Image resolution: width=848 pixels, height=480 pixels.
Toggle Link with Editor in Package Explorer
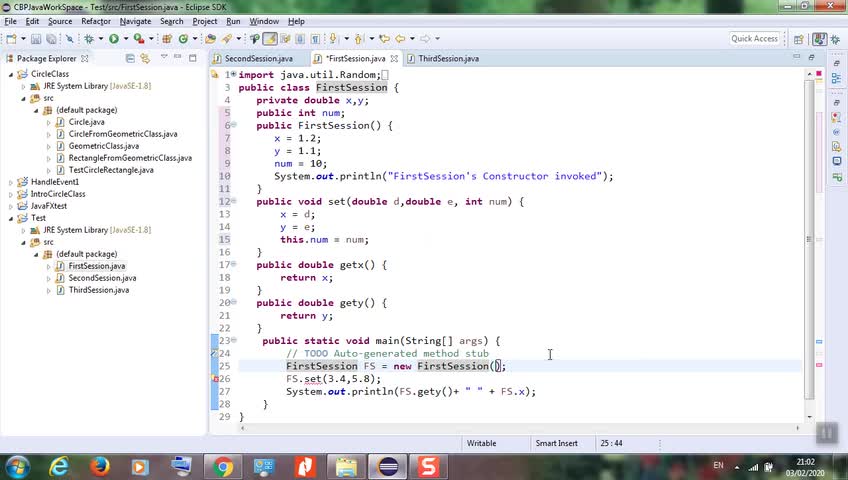pos(145,58)
